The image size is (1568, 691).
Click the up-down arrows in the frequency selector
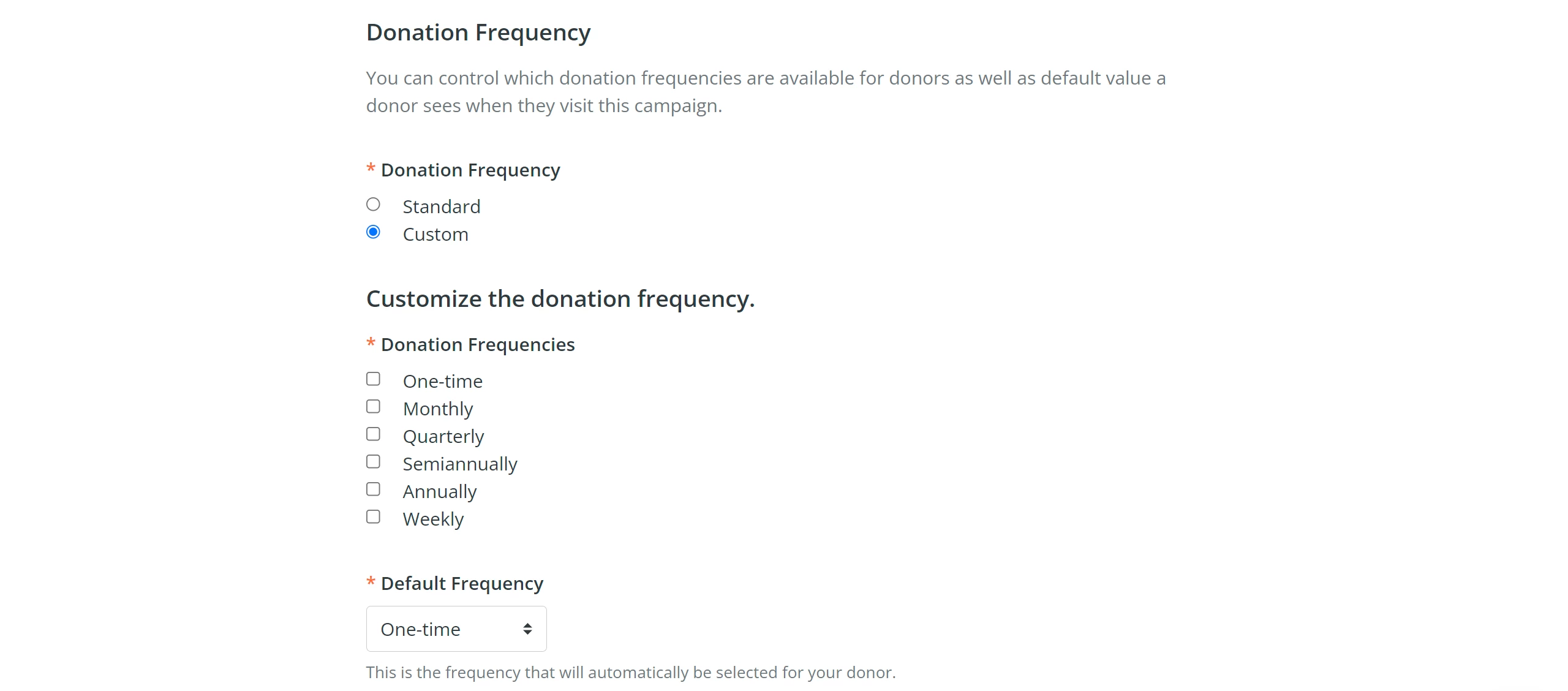pos(527,629)
